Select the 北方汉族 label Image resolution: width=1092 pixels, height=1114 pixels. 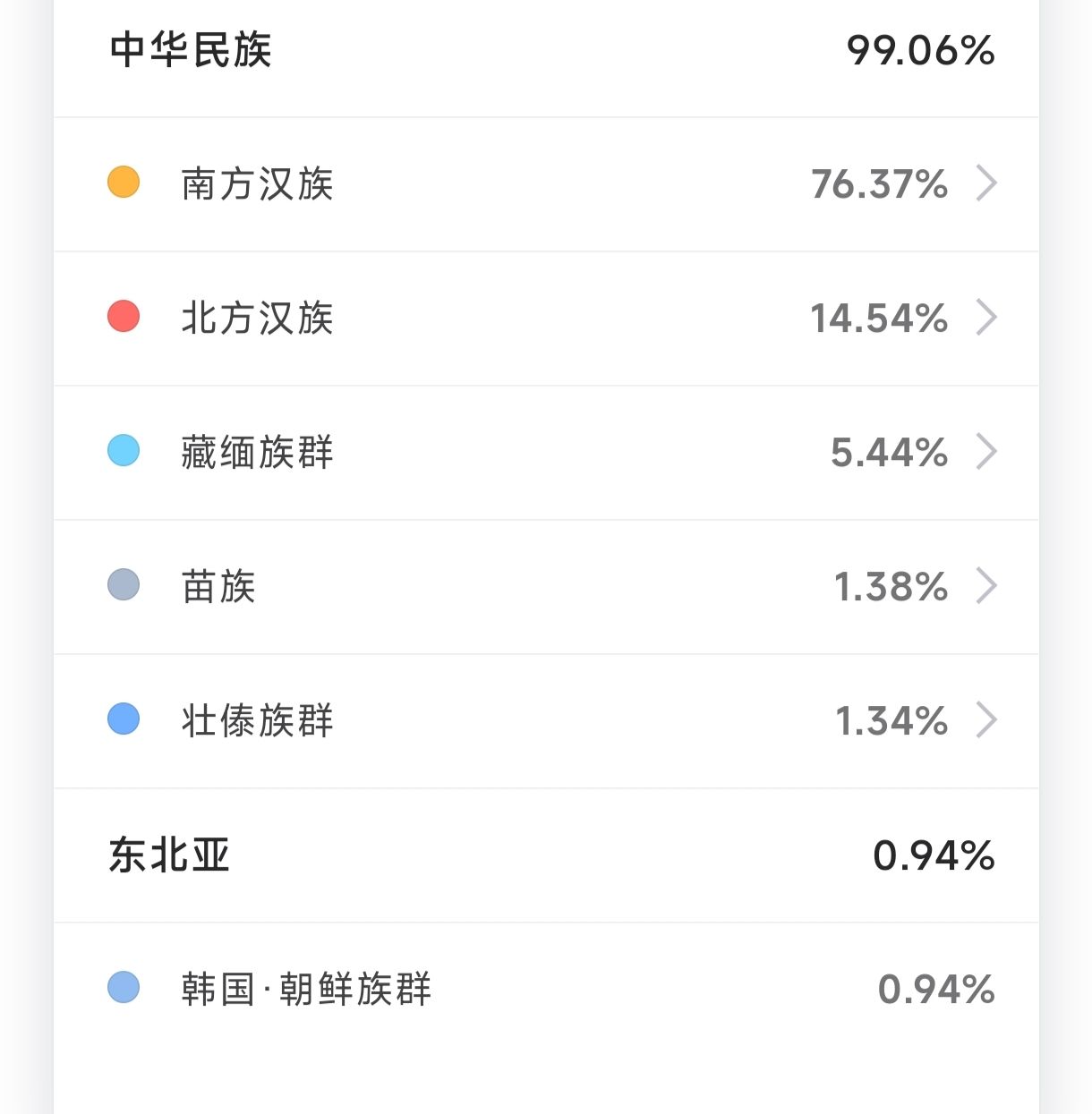257,319
